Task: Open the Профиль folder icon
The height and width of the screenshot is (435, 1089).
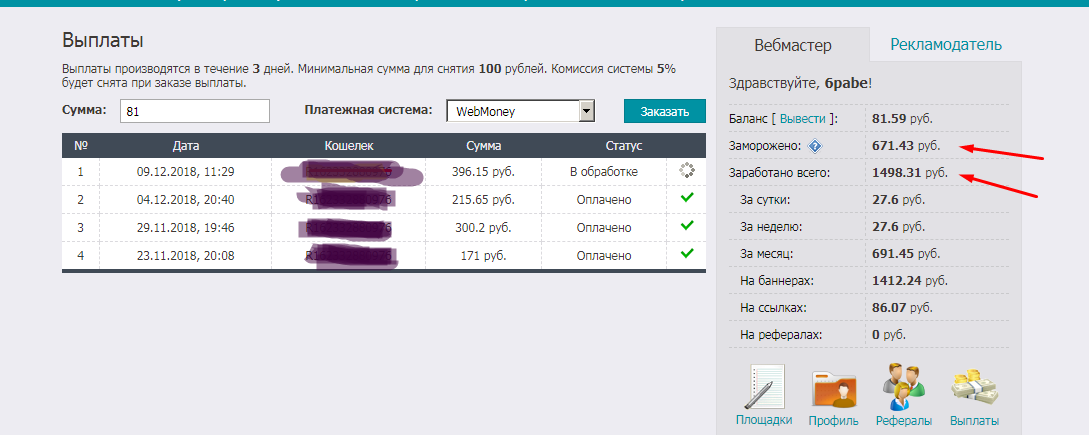Action: tap(833, 387)
